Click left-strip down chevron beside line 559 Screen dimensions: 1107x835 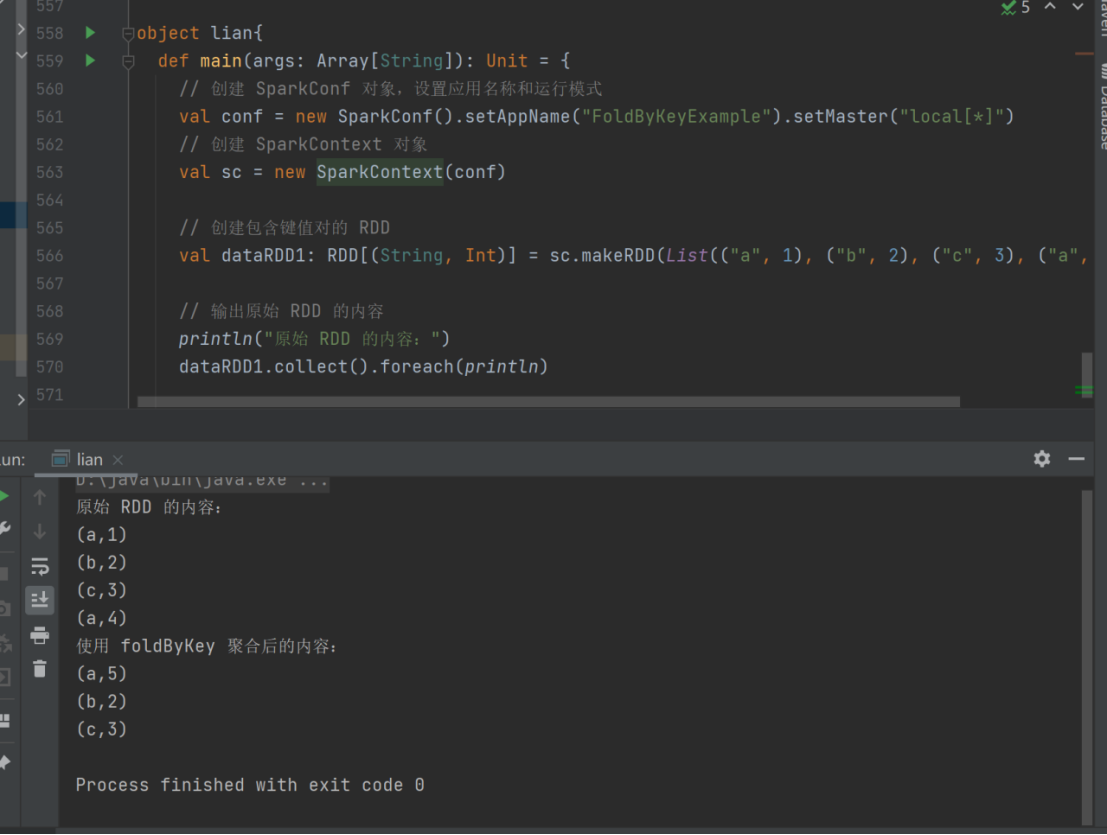point(21,55)
